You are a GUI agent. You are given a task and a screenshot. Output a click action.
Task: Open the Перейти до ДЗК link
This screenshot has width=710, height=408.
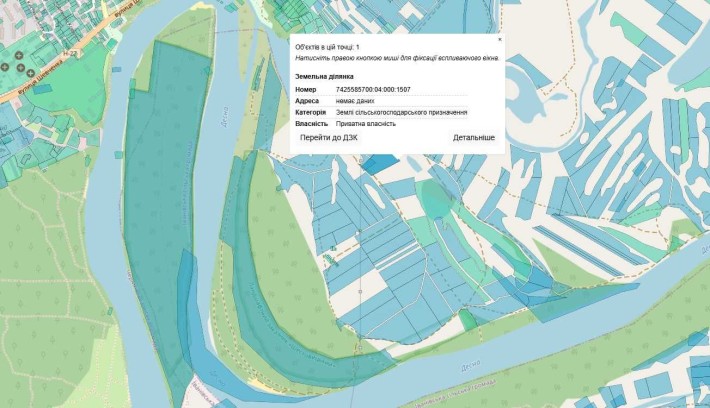tap(329, 138)
